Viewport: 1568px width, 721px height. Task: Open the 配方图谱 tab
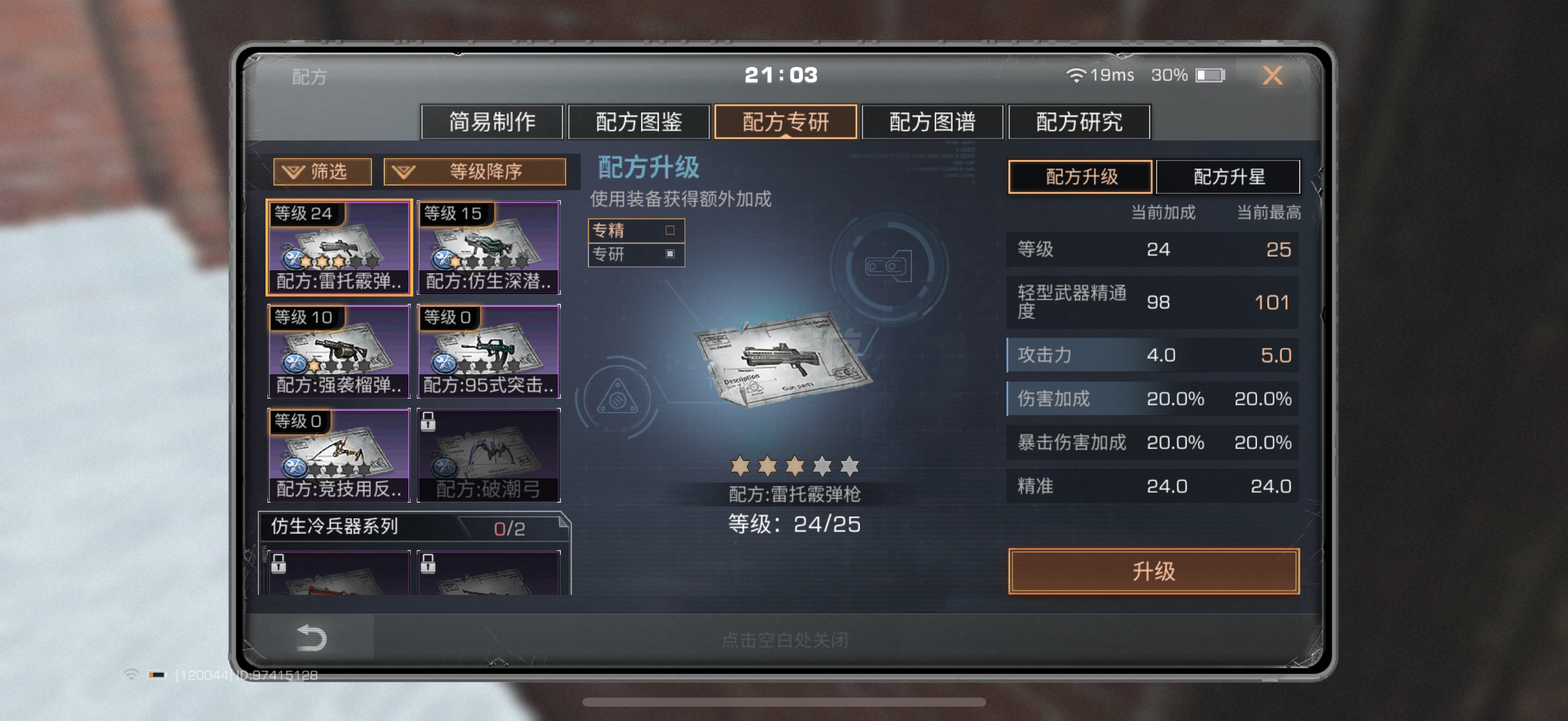coord(932,122)
